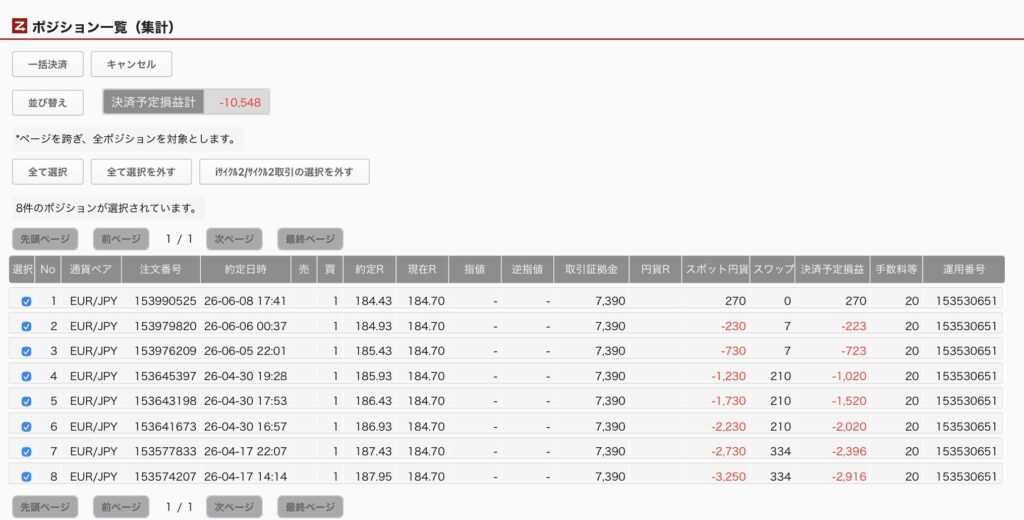Toggle checkbox for position No 4
This screenshot has height=520, width=1024.
[26, 376]
